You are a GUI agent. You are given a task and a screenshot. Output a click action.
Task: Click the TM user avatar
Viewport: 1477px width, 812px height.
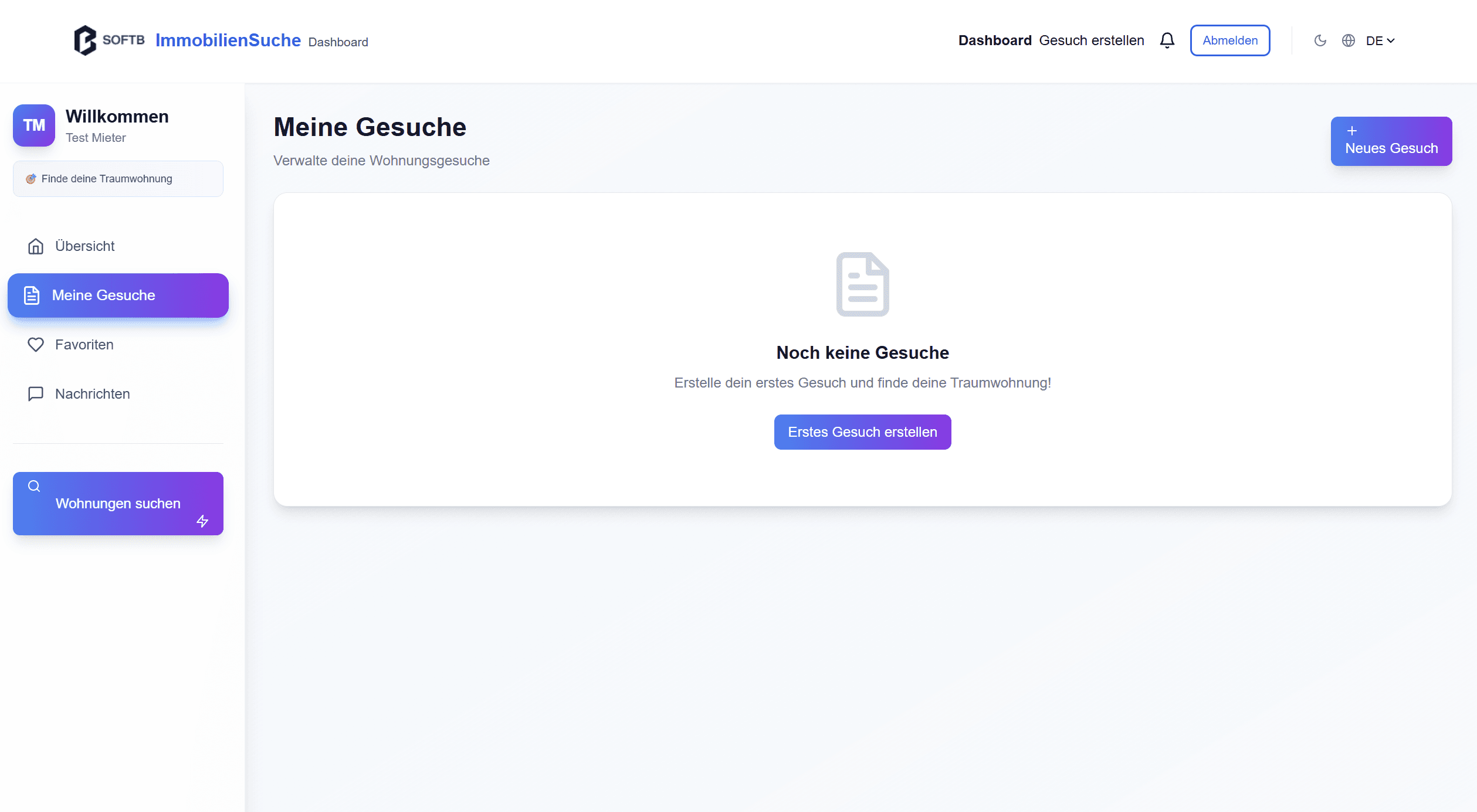pyautogui.click(x=34, y=125)
